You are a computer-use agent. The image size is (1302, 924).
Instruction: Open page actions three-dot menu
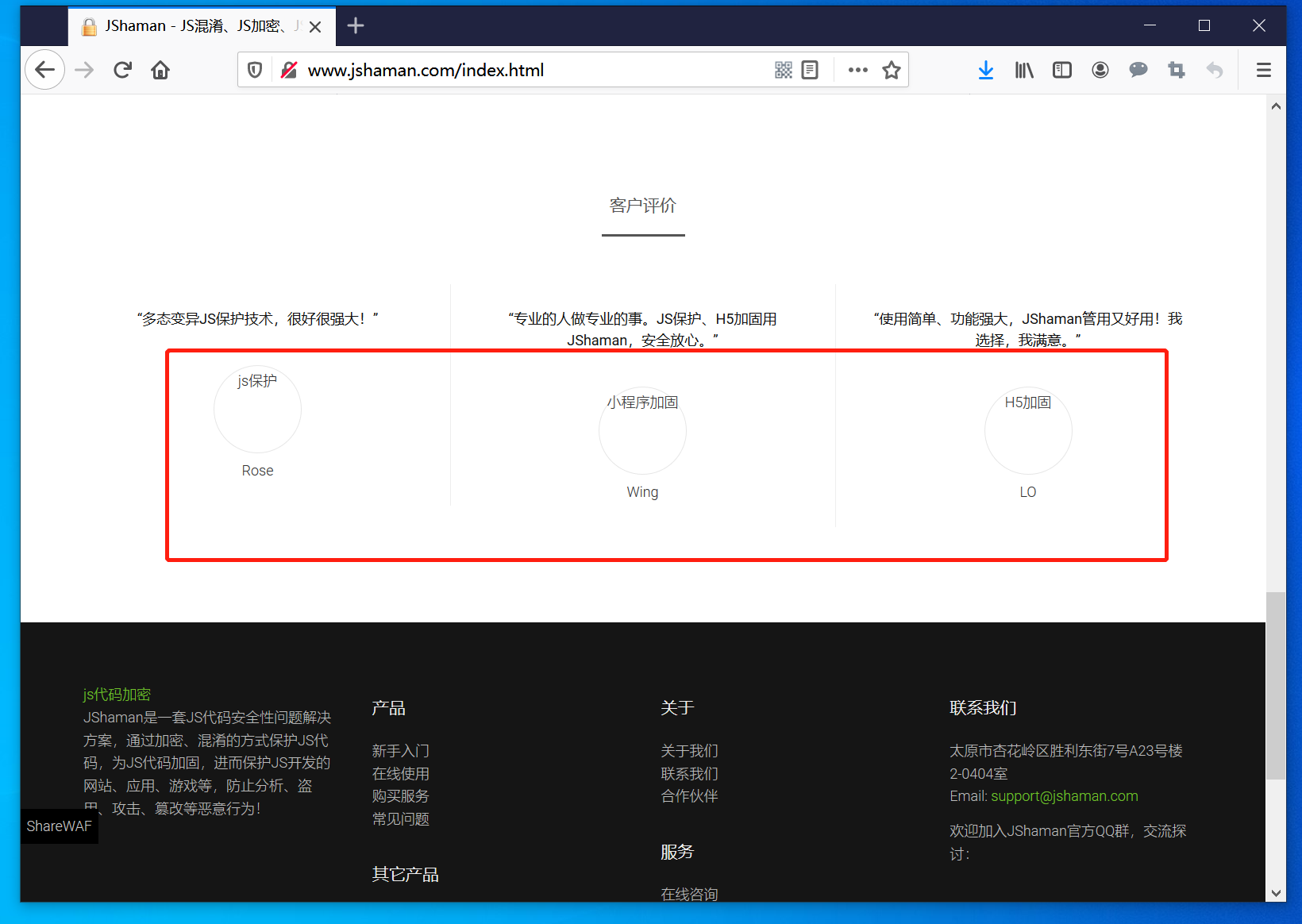[x=857, y=70]
